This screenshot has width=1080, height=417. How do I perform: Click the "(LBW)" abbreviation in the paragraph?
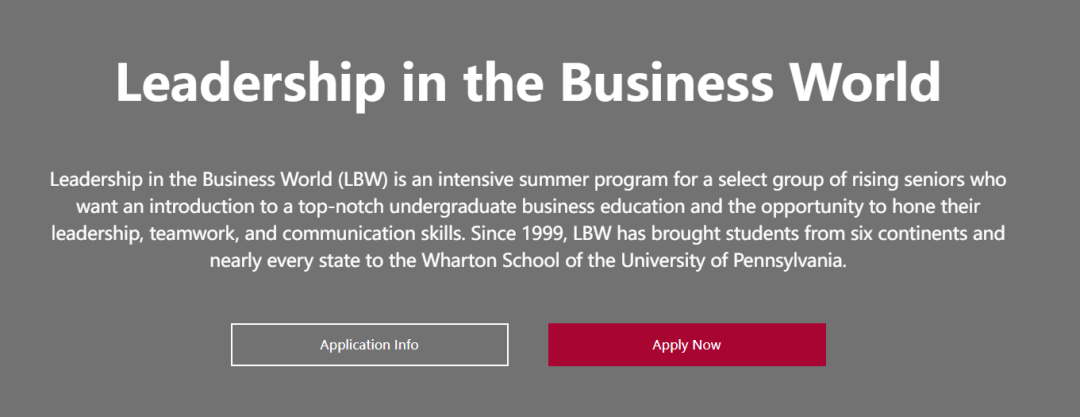(364, 181)
